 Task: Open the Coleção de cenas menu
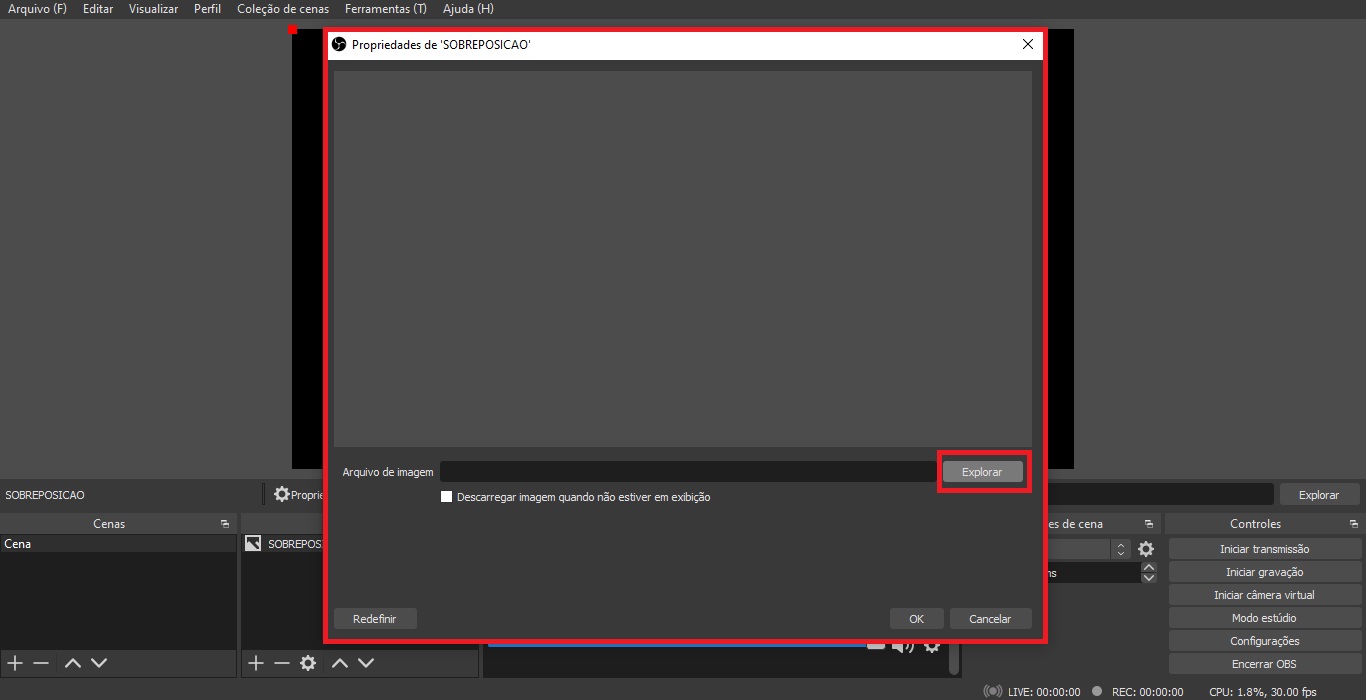(x=283, y=9)
